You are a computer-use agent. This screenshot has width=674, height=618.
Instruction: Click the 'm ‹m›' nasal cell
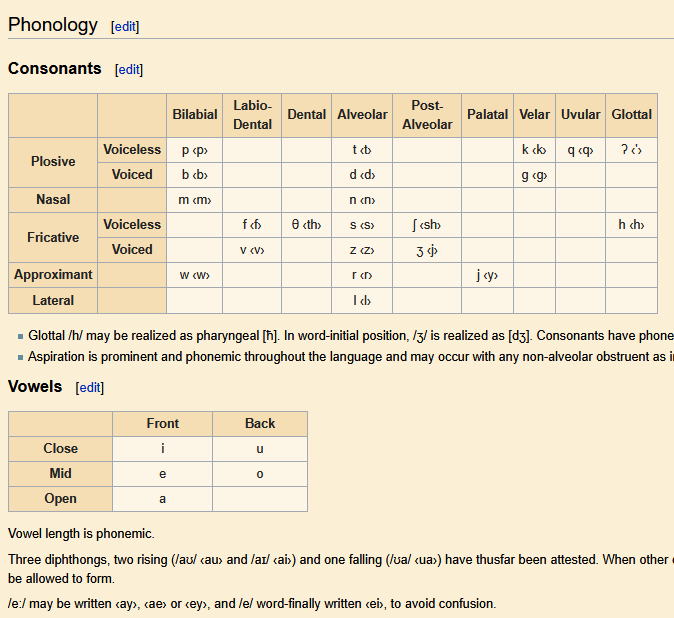(x=195, y=200)
